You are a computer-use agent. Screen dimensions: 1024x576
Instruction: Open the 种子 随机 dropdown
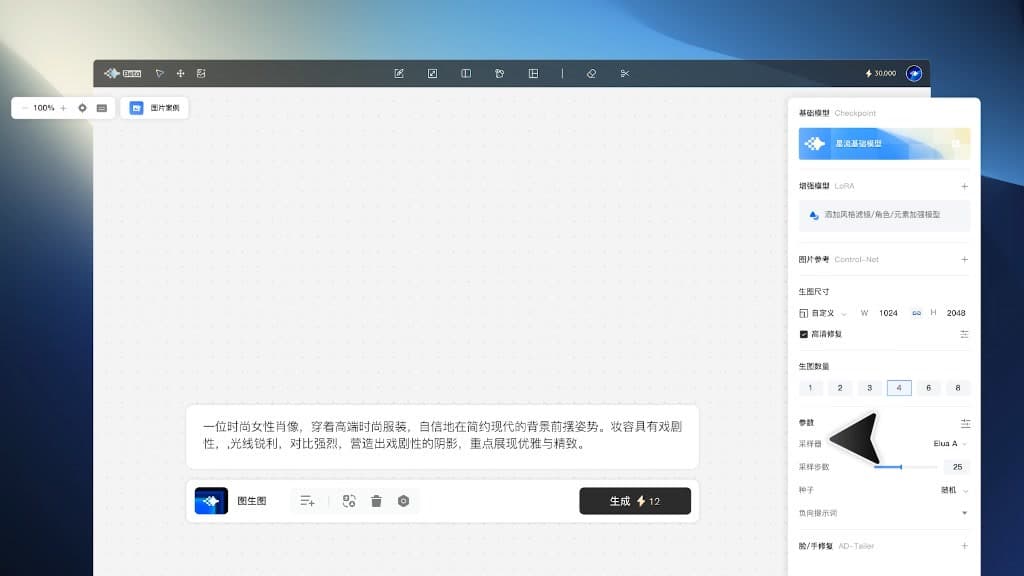[x=954, y=490]
